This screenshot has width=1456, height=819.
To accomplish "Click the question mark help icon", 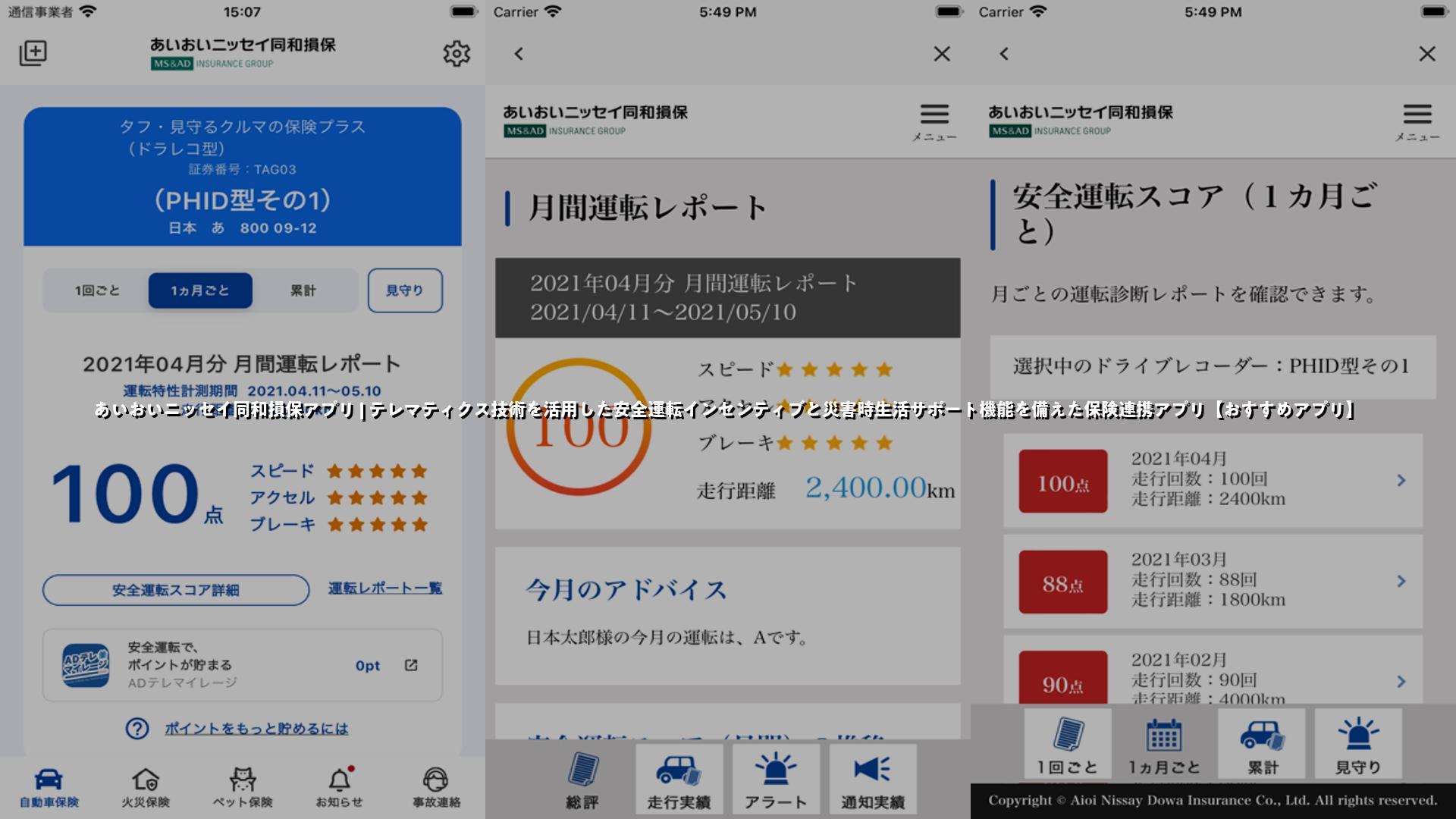I will pos(137,729).
